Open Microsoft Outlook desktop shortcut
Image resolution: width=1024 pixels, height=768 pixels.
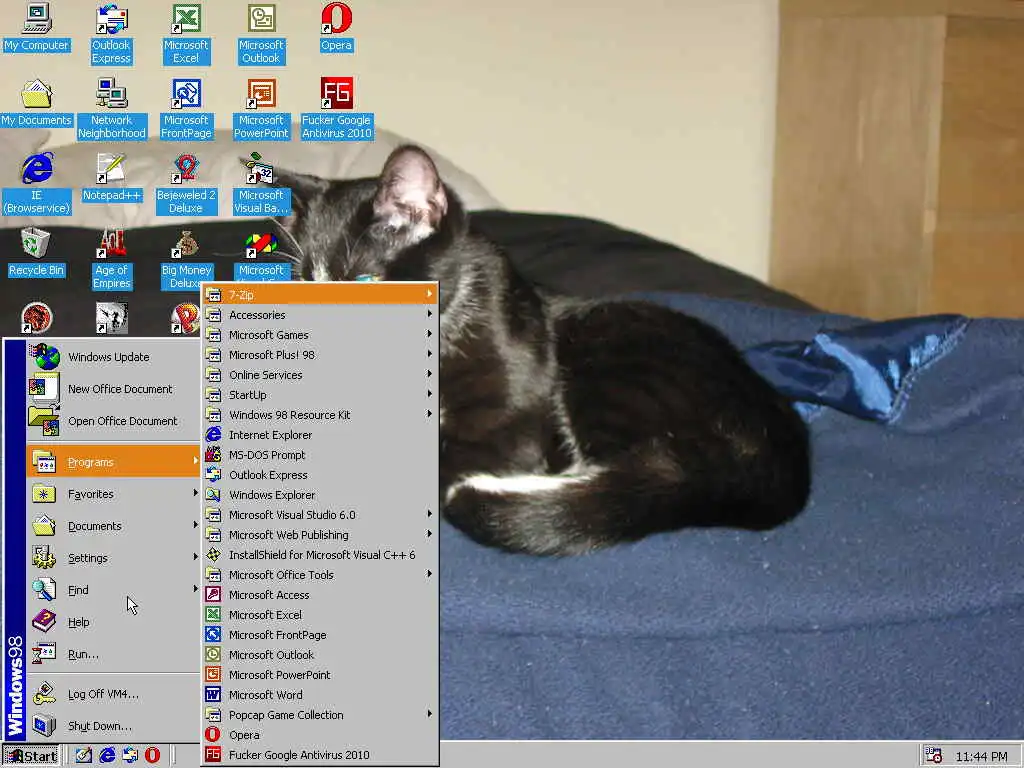(x=261, y=33)
